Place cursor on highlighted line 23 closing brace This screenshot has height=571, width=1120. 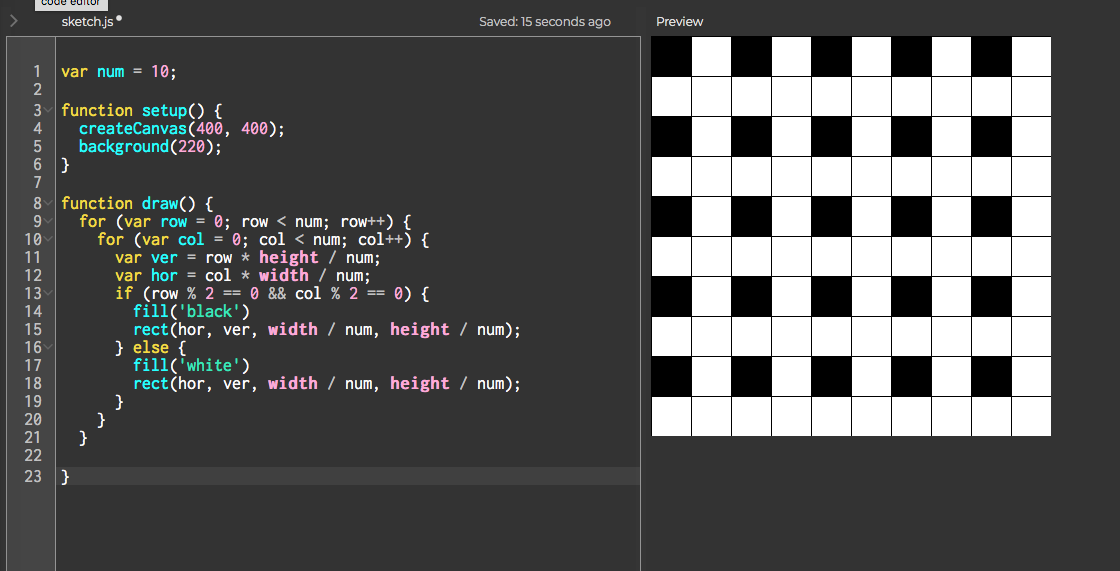click(x=66, y=477)
